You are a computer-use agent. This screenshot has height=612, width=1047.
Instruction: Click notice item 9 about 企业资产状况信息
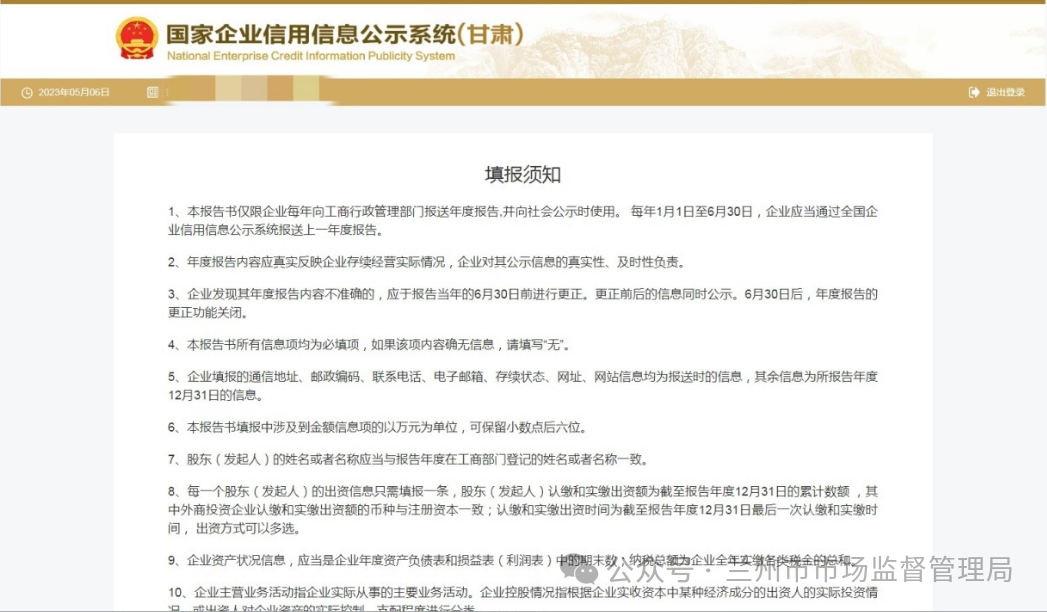point(510,560)
